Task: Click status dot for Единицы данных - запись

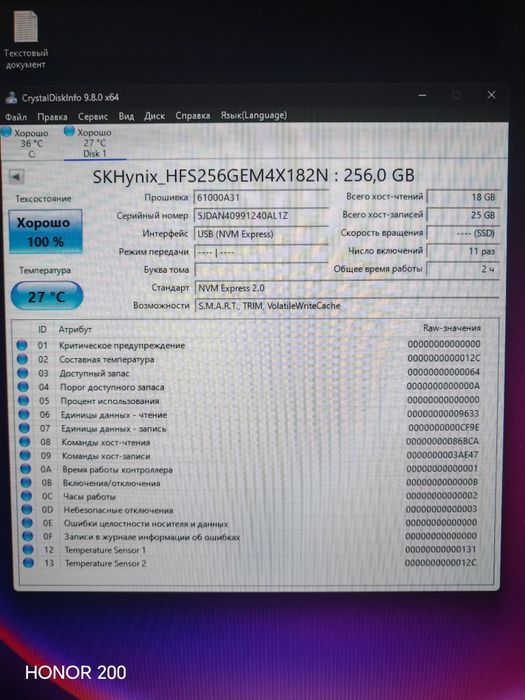Action: tap(24, 428)
